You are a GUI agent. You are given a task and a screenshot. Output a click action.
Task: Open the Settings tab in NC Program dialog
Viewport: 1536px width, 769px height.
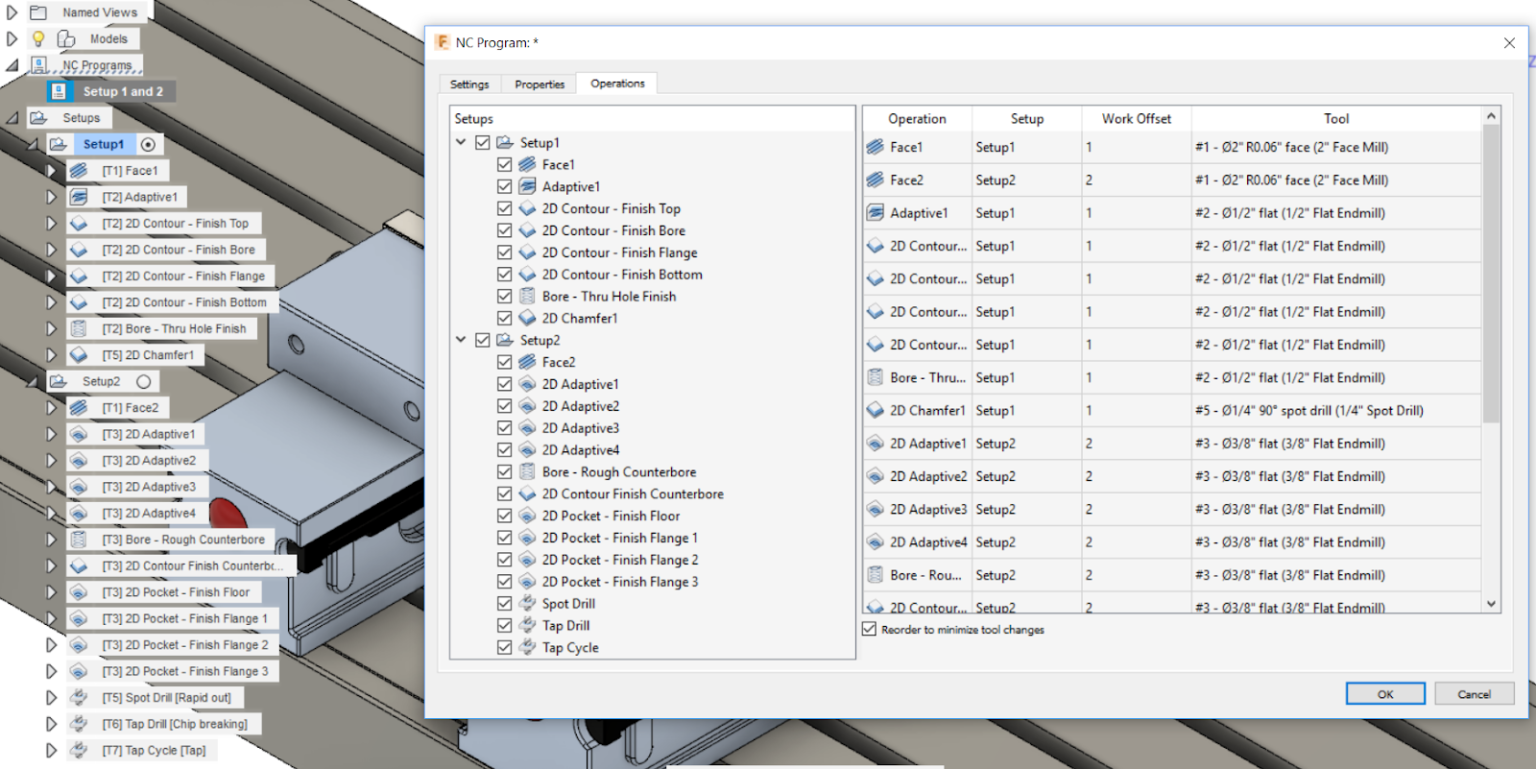click(x=469, y=84)
